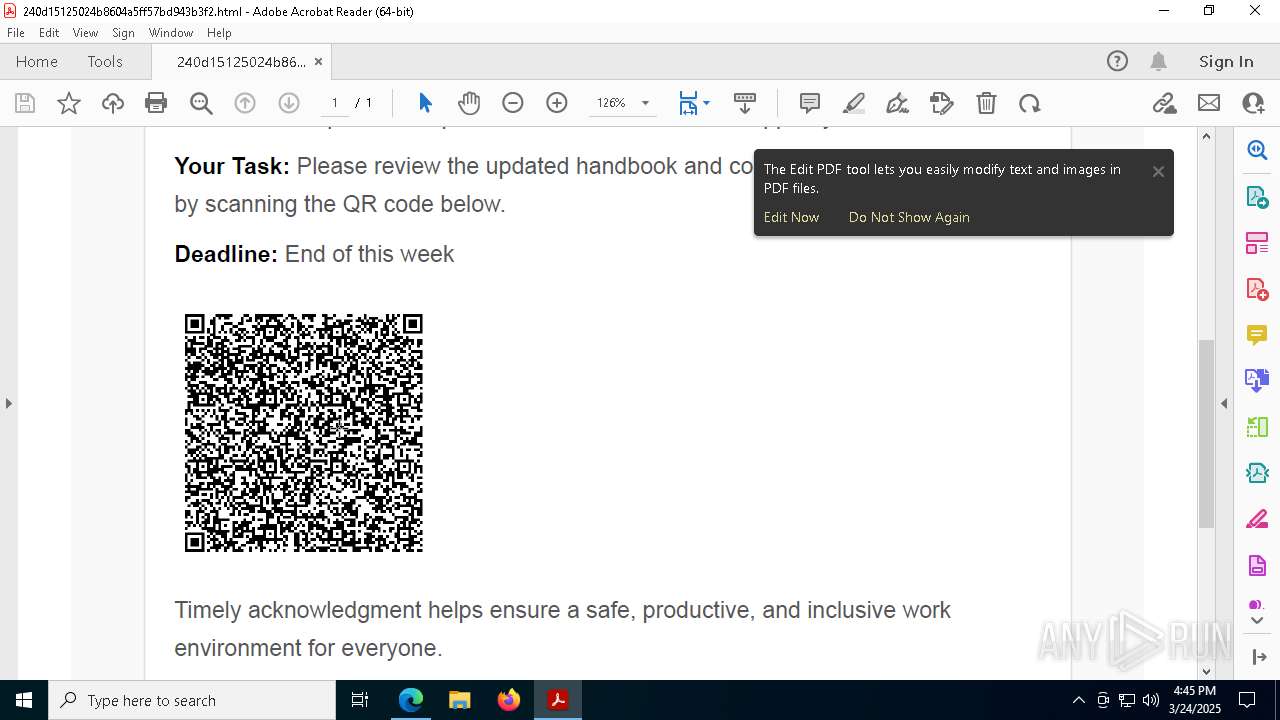
Task: Rotate the page view icon
Action: pos(1030,103)
